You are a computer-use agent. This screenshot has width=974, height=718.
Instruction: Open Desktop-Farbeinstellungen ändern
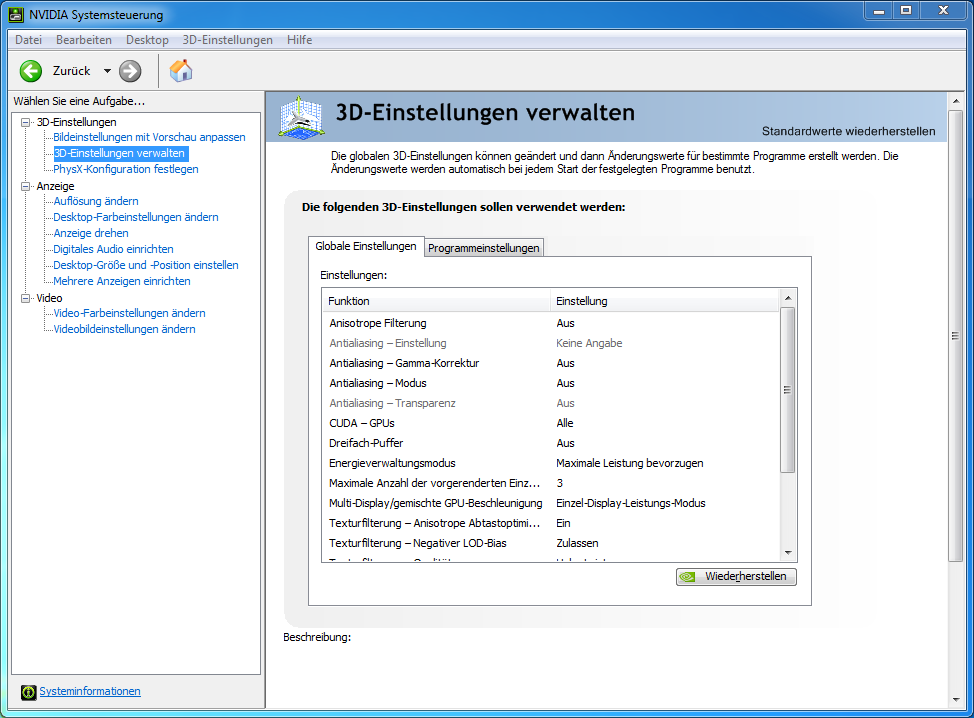tap(136, 217)
